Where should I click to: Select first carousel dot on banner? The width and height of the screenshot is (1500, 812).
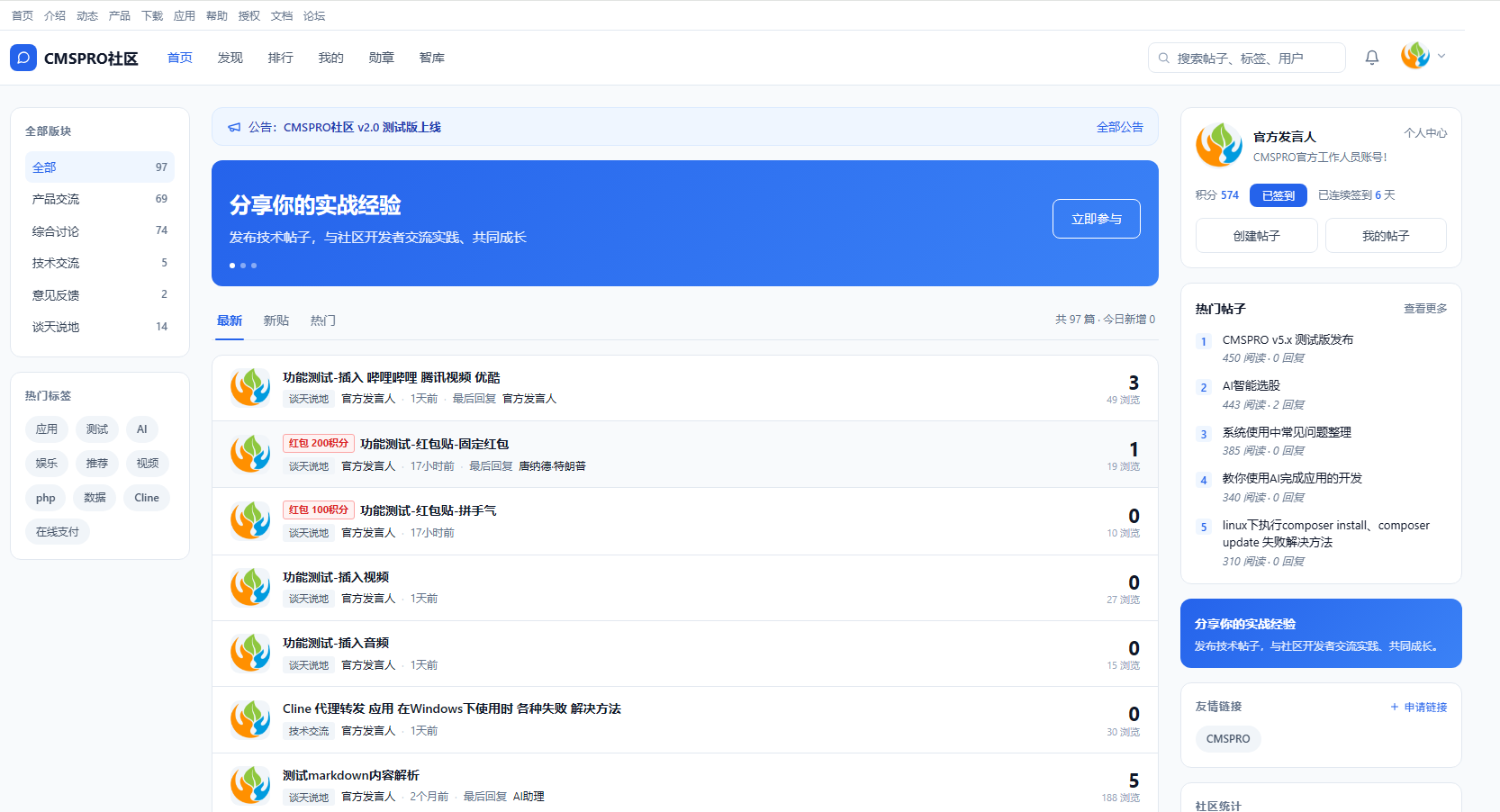[232, 266]
